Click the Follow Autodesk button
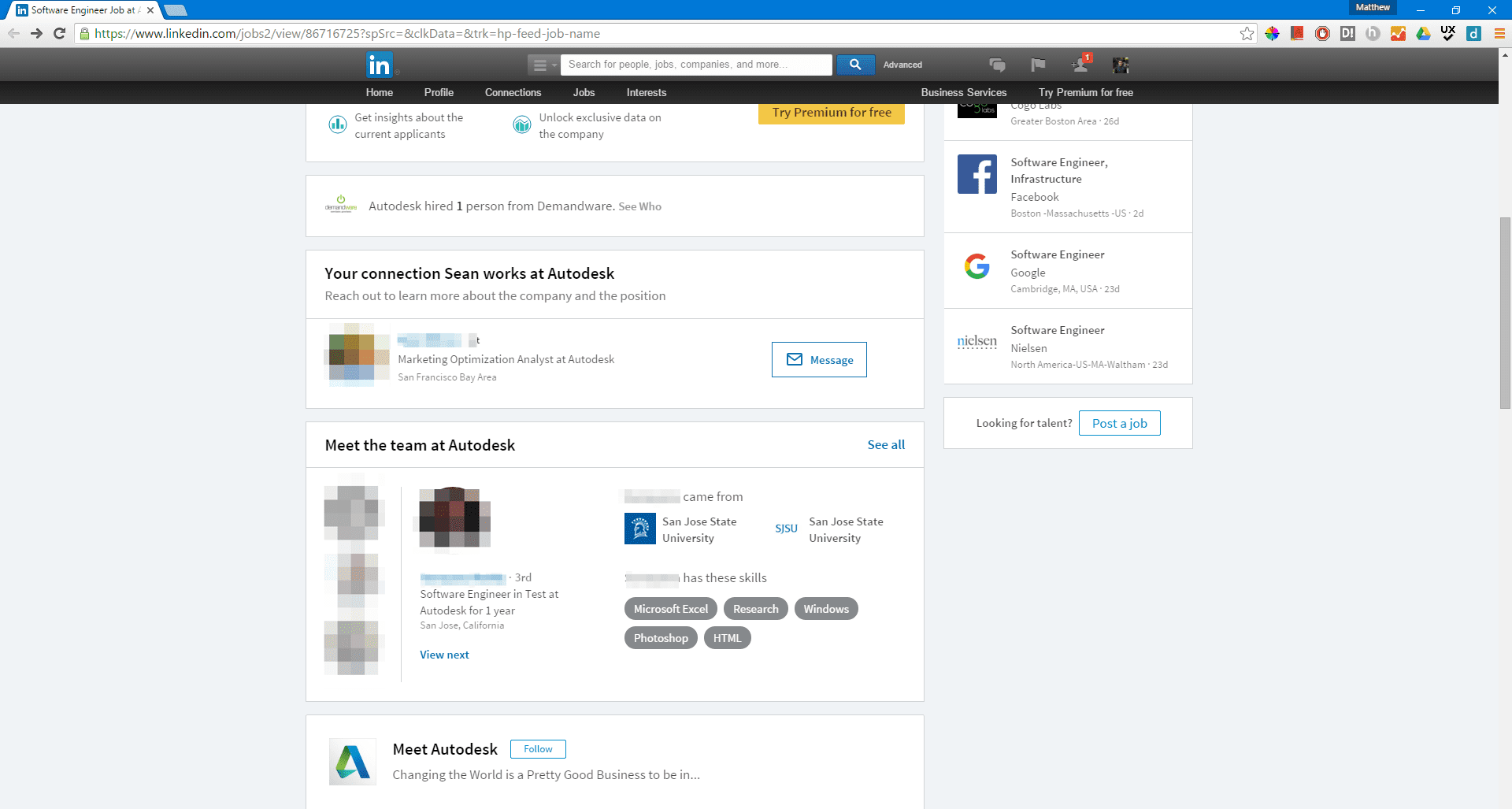Viewport: 1512px width, 809px height. [538, 749]
